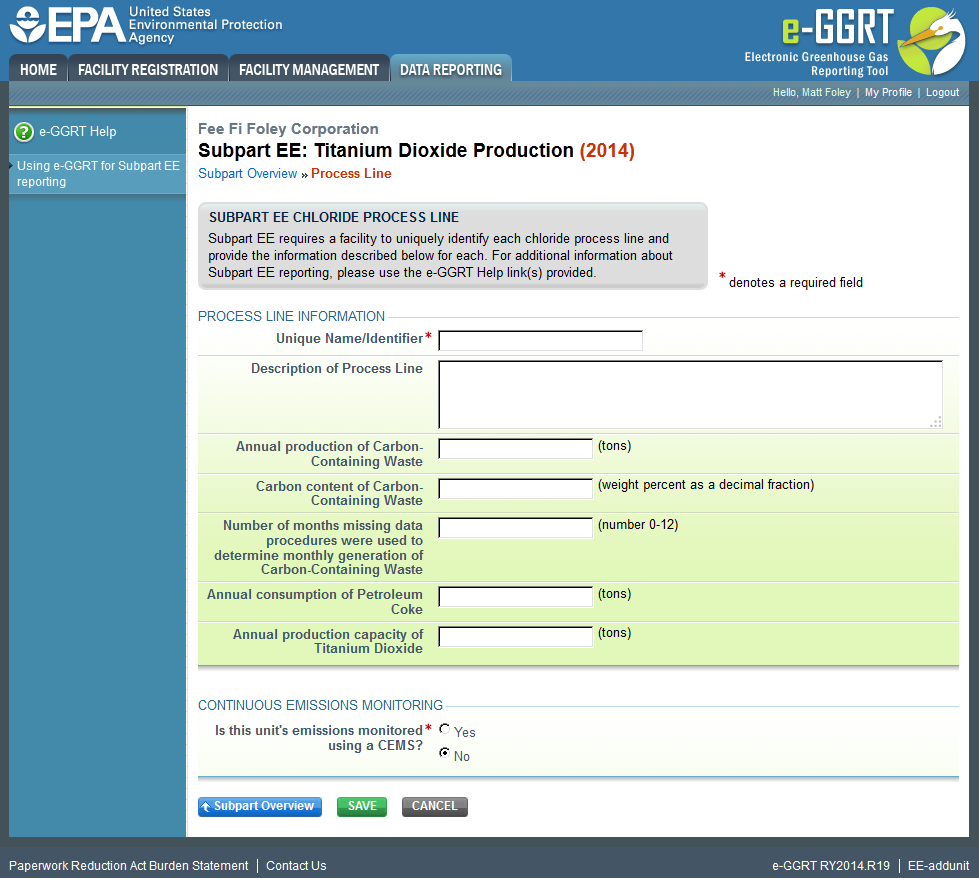Click '(number 0-12)' hint text
The height and width of the screenshot is (878, 979).
(x=638, y=525)
